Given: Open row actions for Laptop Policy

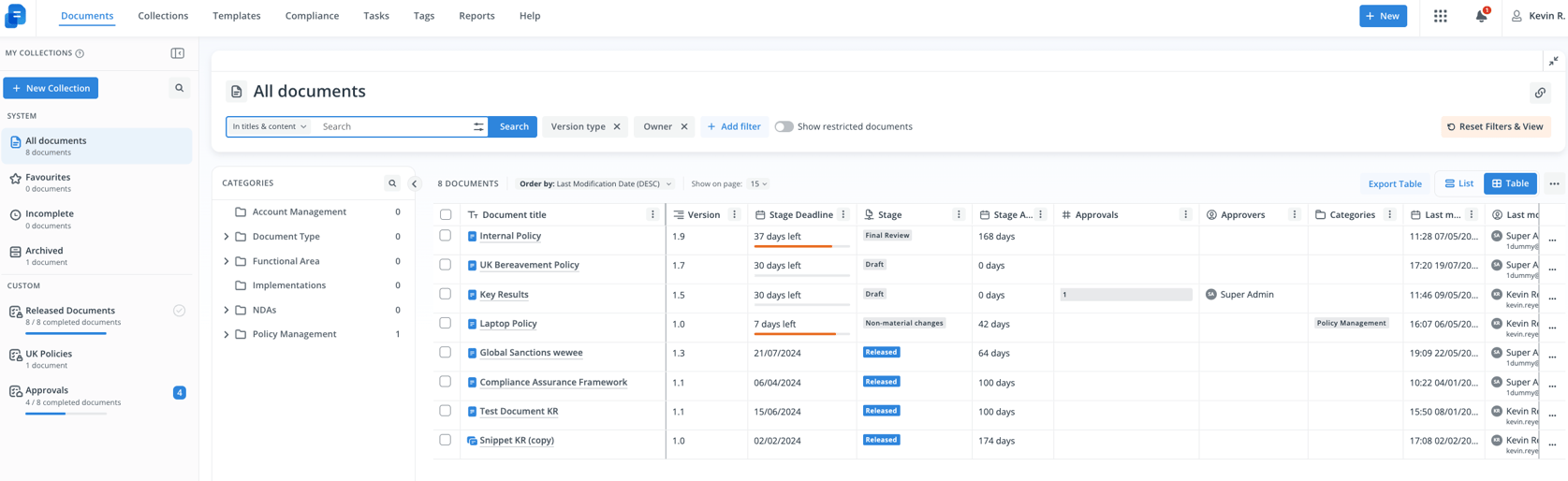Looking at the screenshot, I should coord(1552,328).
